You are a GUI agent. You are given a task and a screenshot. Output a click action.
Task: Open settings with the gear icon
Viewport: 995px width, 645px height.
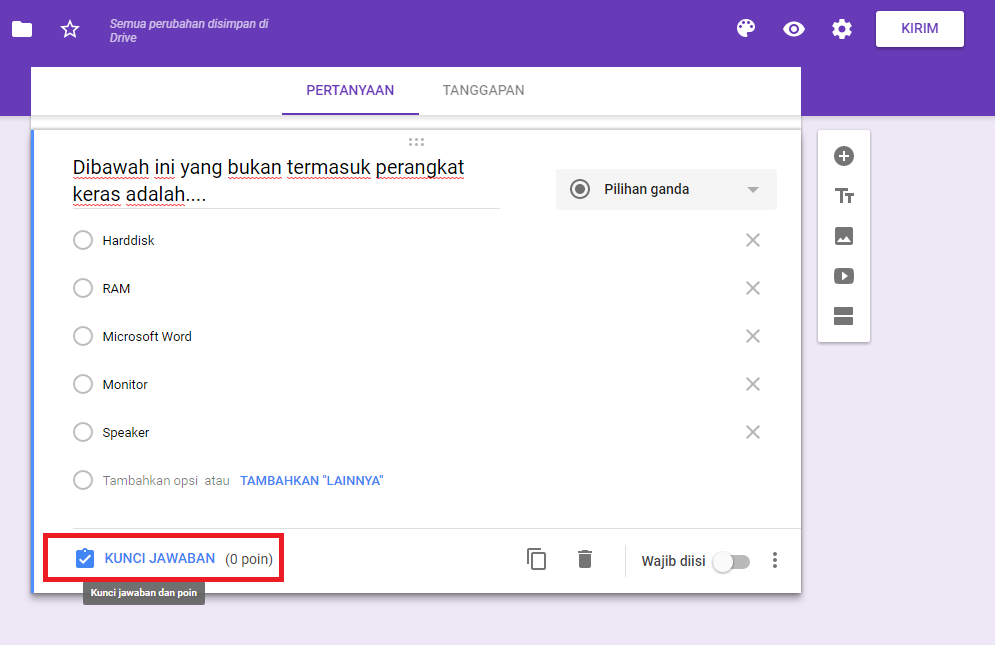(x=842, y=29)
